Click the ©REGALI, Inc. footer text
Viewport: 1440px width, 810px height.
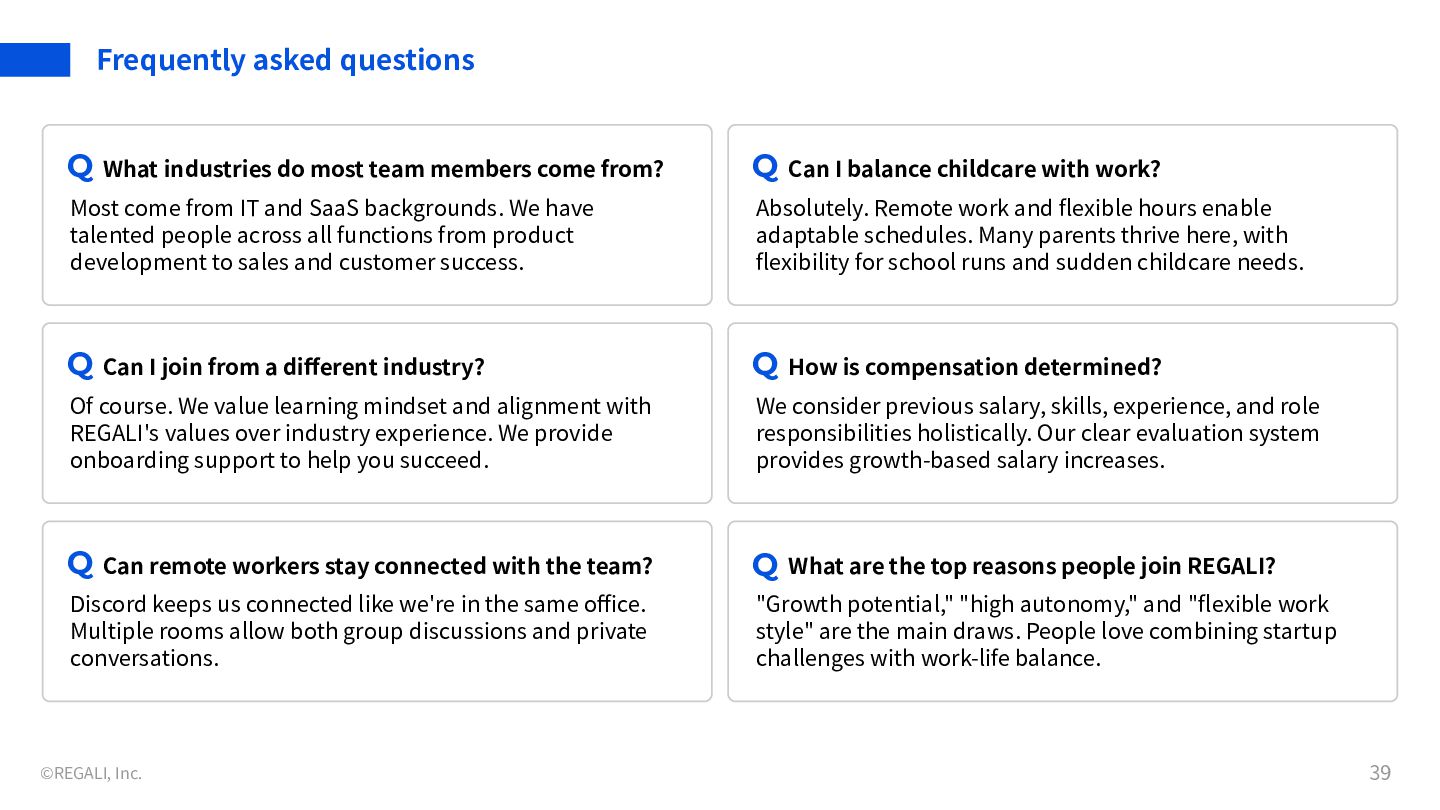pyautogui.click(x=91, y=773)
